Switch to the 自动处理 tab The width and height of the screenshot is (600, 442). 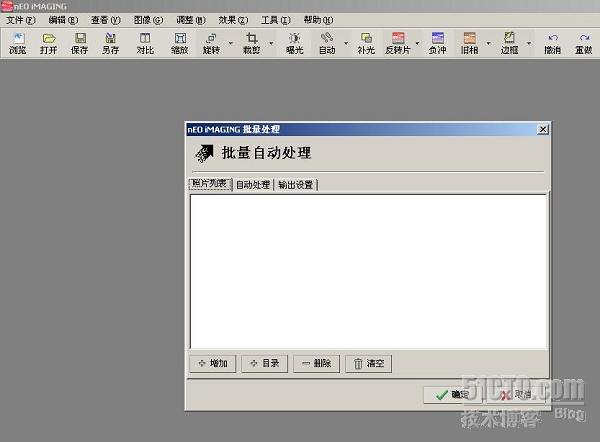coord(253,185)
